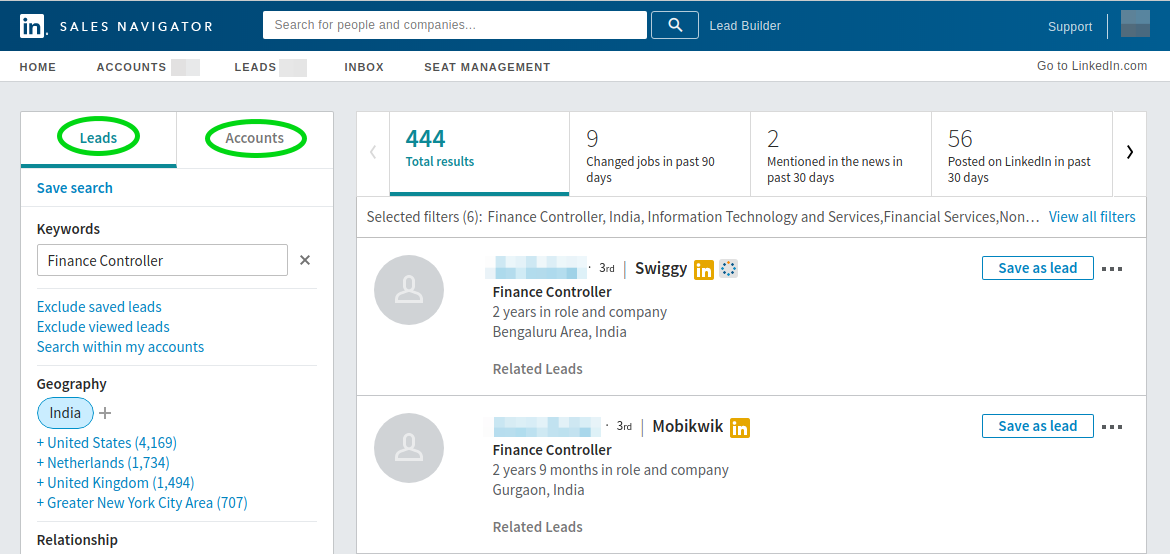Image resolution: width=1170 pixels, height=554 pixels.
Task: Toggle Exclude saved leads option
Action: click(x=99, y=307)
